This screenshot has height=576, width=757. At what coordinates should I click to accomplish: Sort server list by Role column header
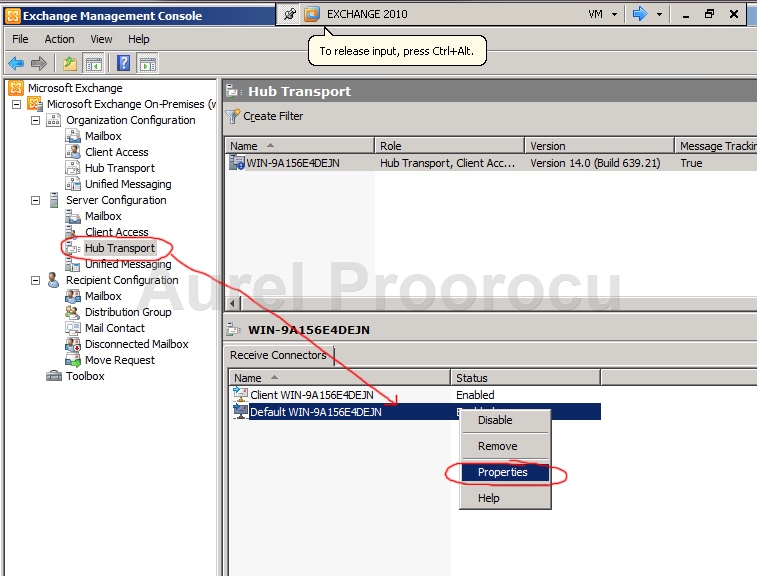point(449,146)
